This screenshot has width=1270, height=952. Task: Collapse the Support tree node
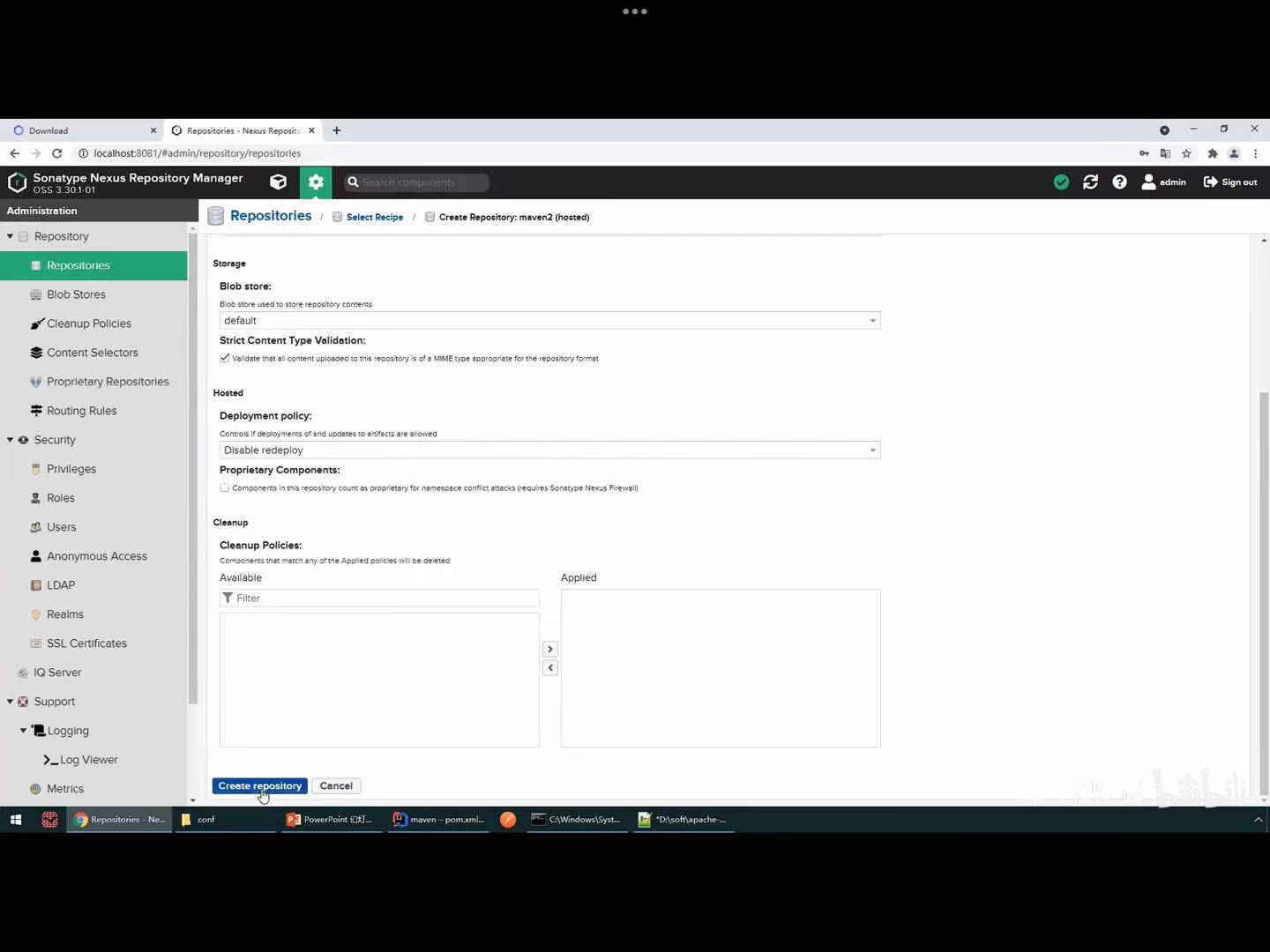point(11,702)
